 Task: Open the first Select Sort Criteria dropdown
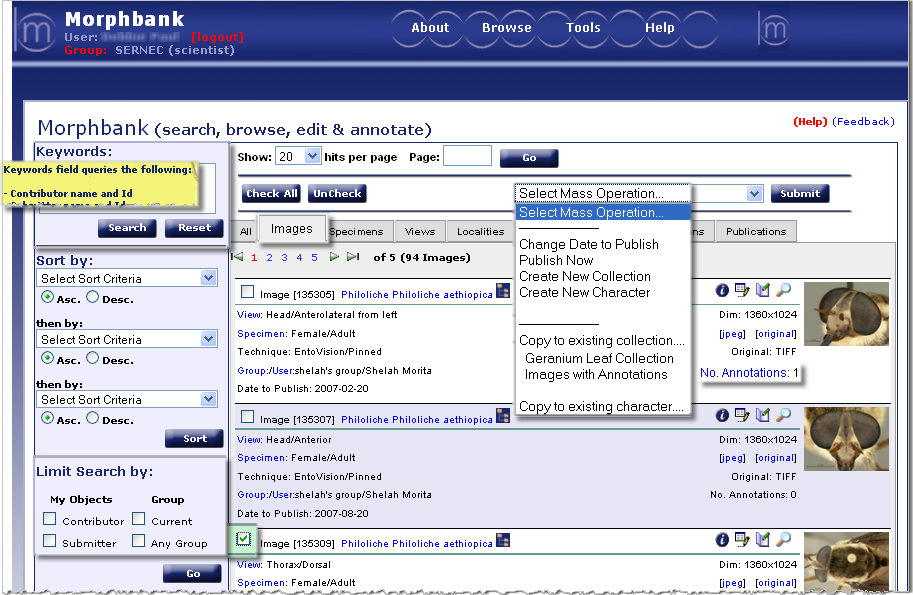pos(127,278)
